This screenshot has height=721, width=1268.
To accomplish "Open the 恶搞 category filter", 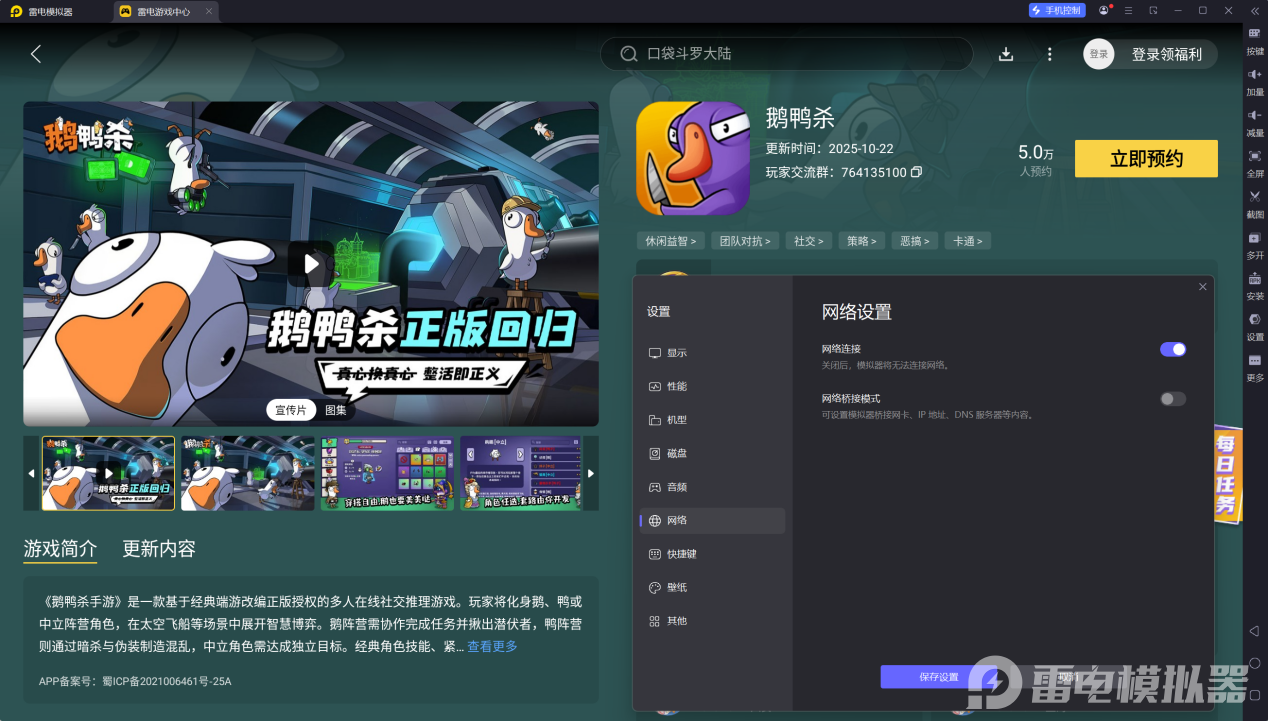I will tap(914, 240).
